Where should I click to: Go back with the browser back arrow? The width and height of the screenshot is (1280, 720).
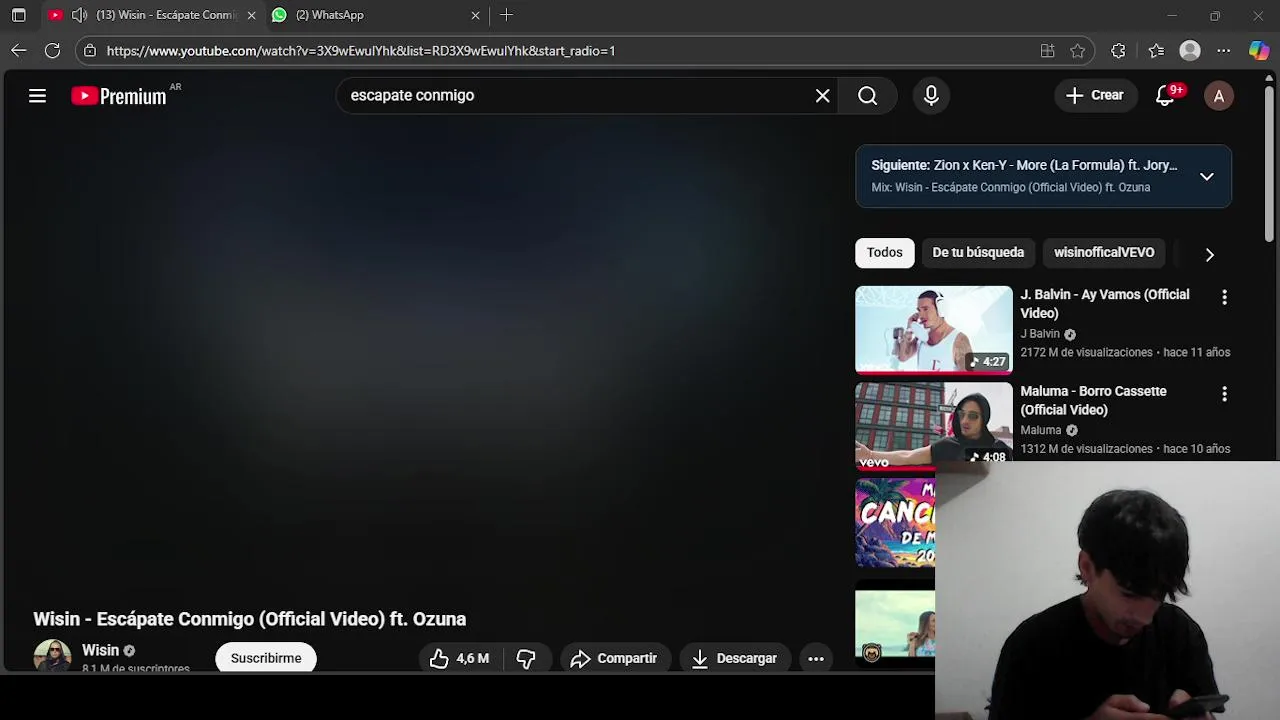pos(19,50)
